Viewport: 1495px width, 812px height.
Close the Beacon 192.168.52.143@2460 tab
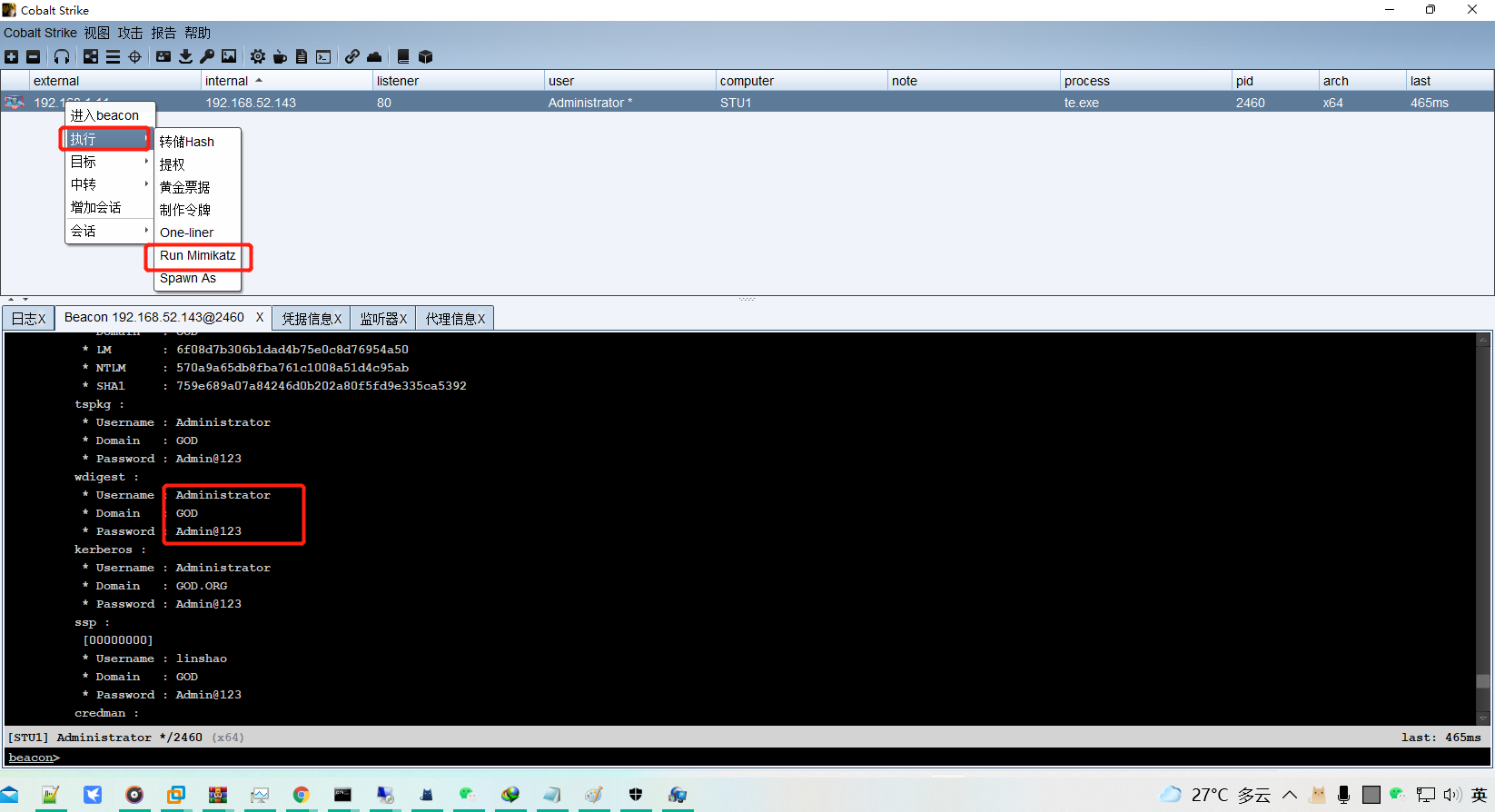(260, 317)
